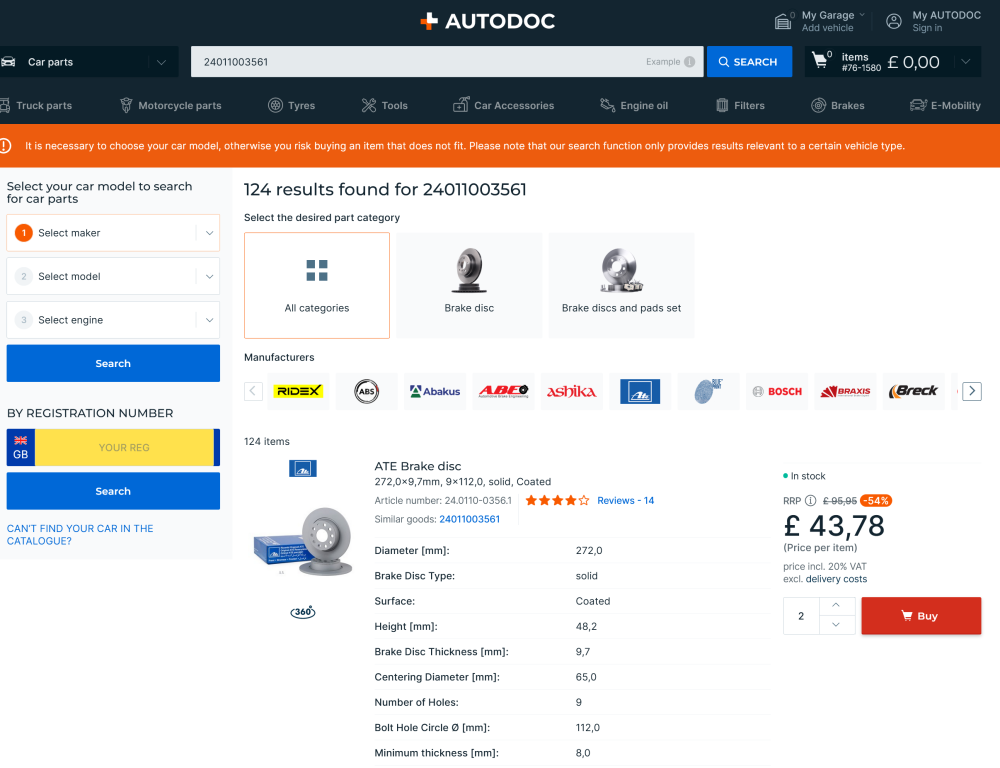Screen dimensions: 1000x768
Task: Select the RIDEX manufacturer logo
Action: tap(298, 391)
